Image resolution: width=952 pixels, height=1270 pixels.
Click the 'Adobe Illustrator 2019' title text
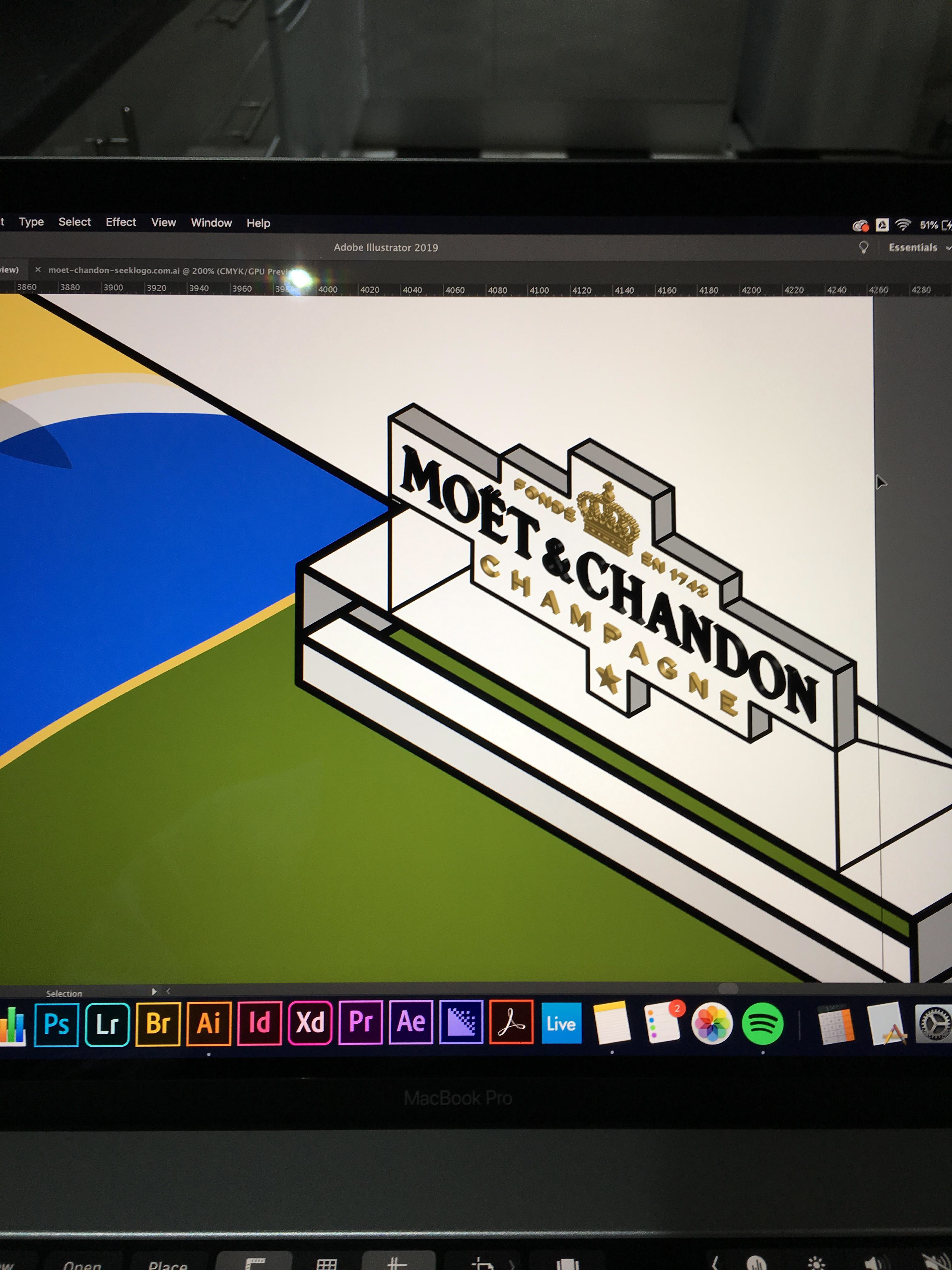[x=386, y=248]
